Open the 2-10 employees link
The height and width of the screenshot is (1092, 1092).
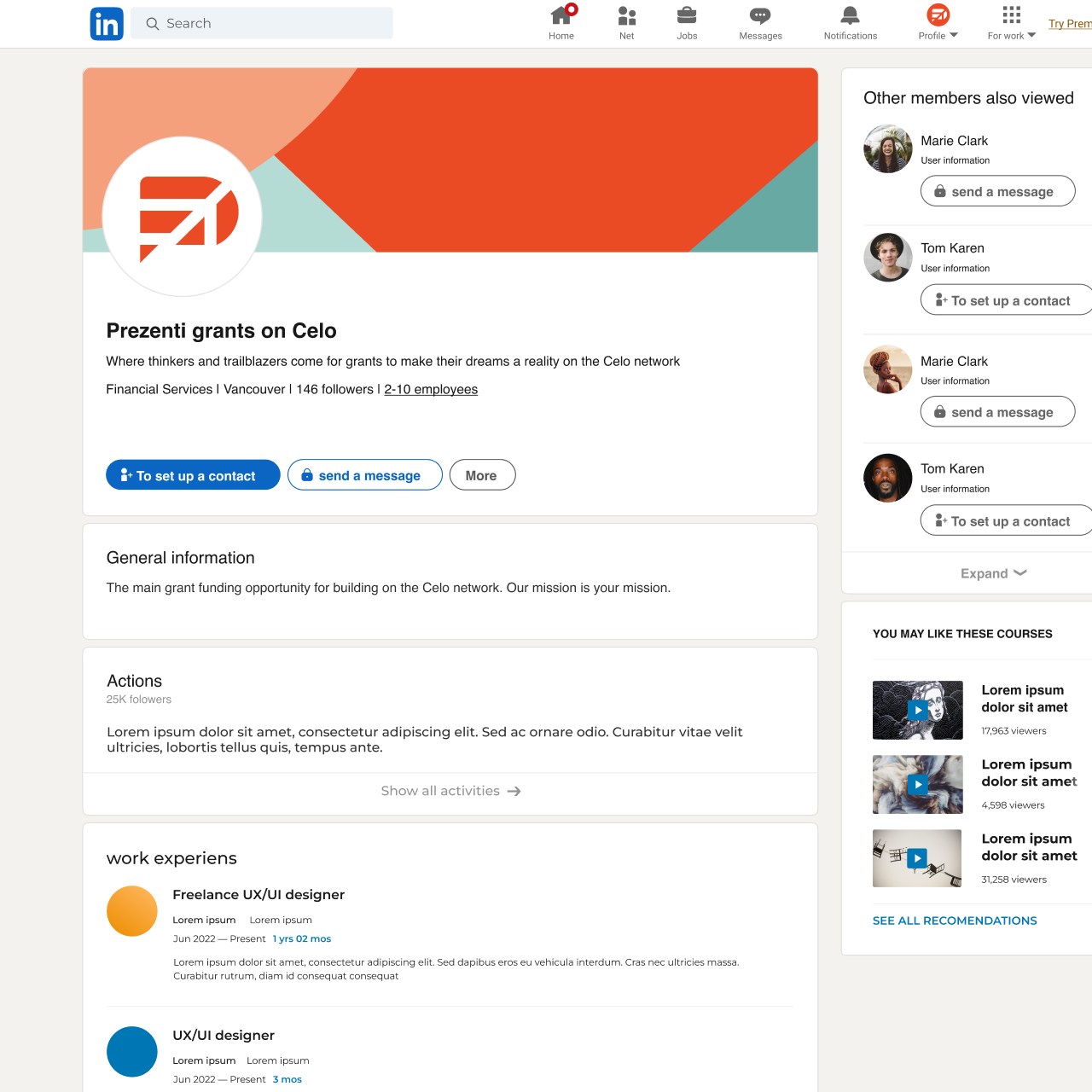431,389
